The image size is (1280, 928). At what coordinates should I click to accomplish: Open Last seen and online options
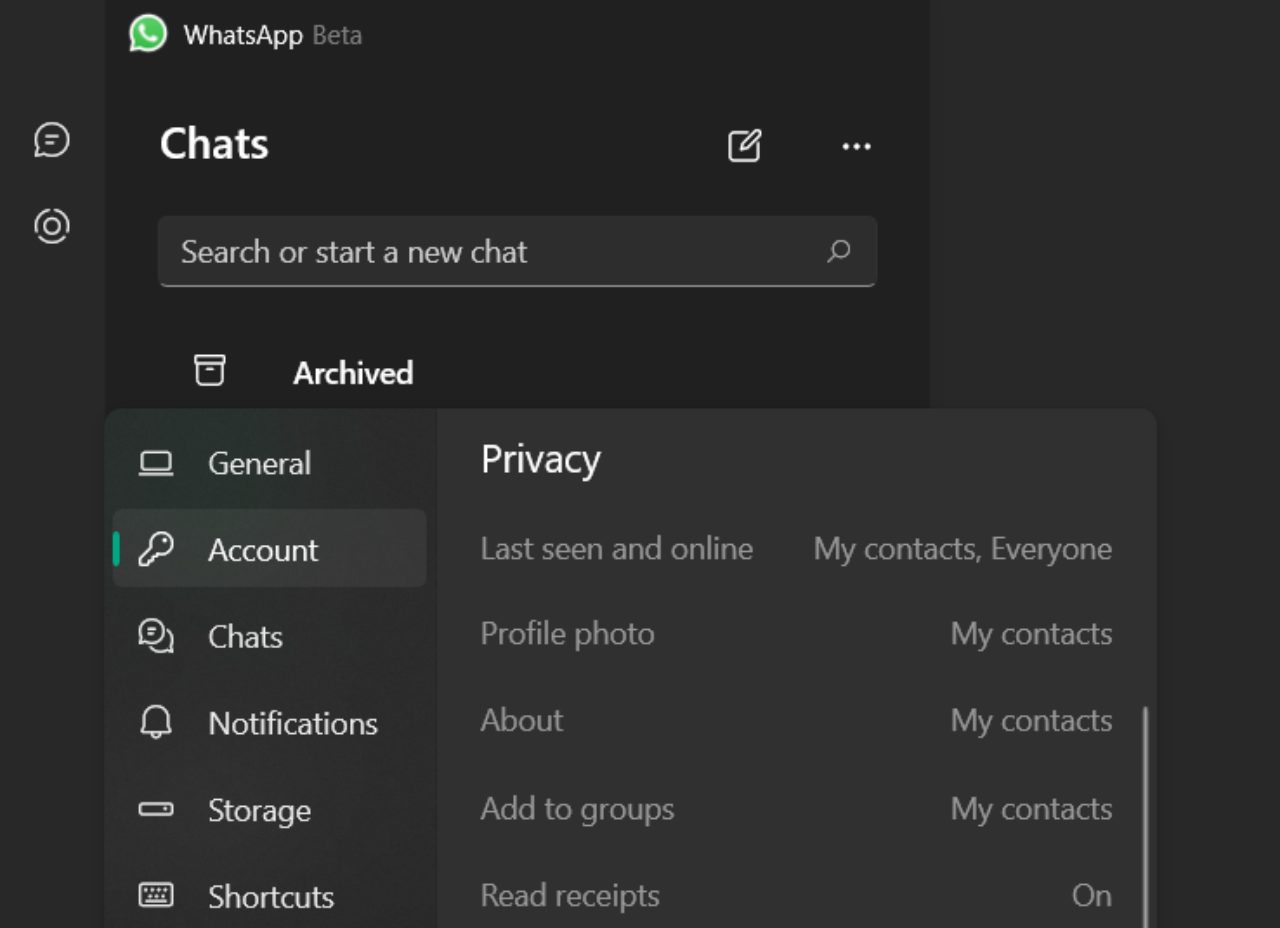coord(795,549)
